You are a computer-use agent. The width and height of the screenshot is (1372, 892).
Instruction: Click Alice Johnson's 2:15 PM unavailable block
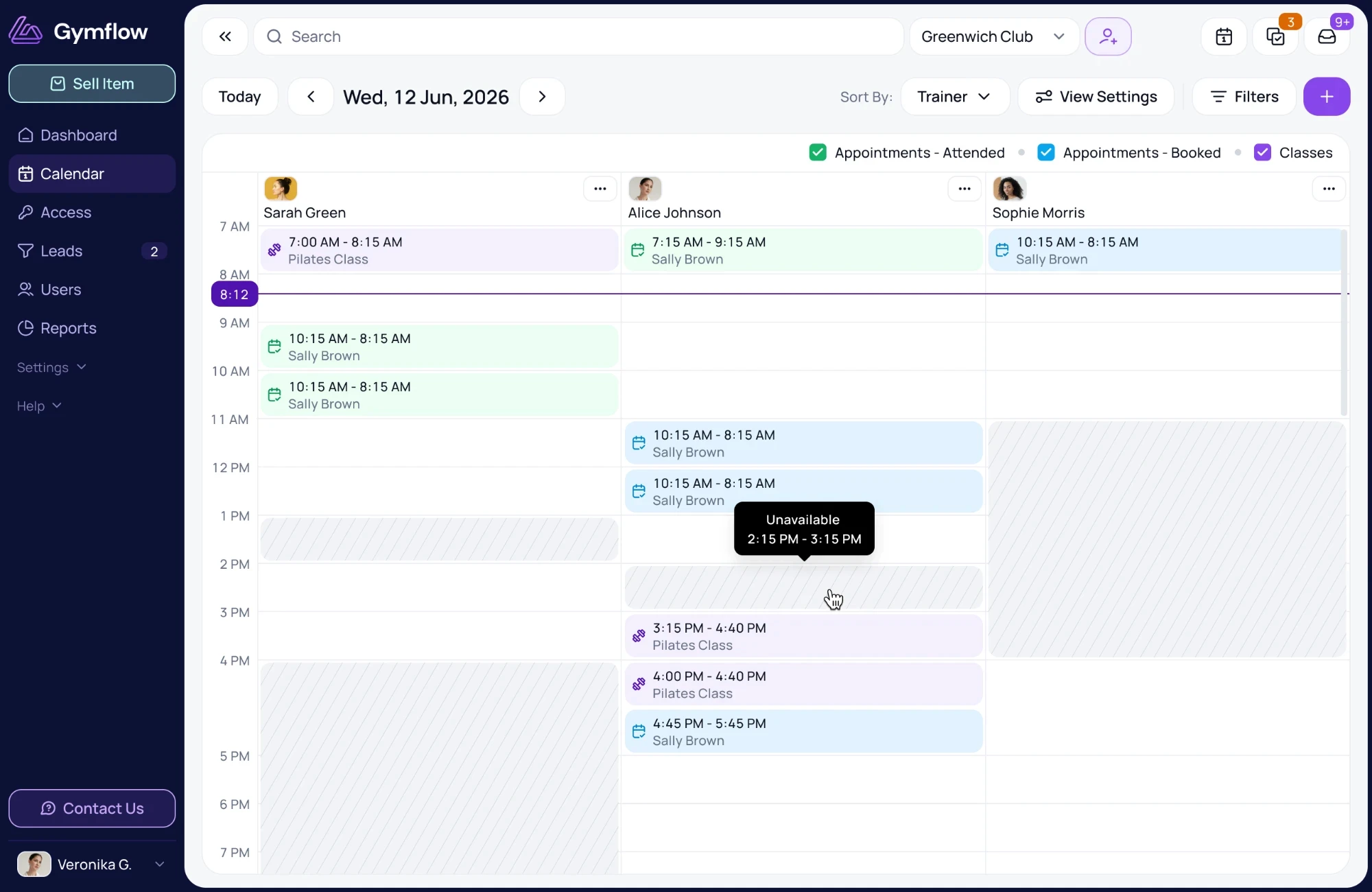pos(803,587)
